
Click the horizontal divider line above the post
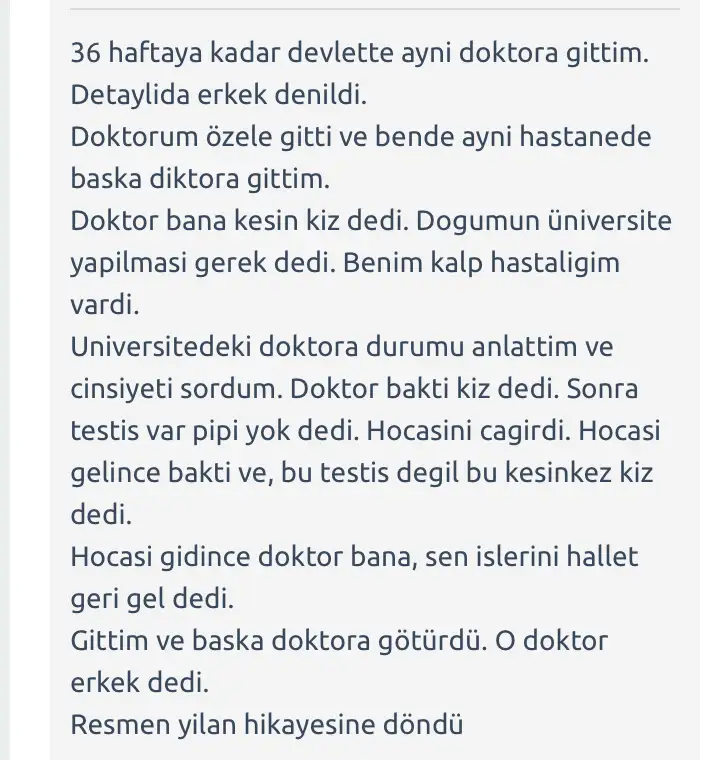375,9
